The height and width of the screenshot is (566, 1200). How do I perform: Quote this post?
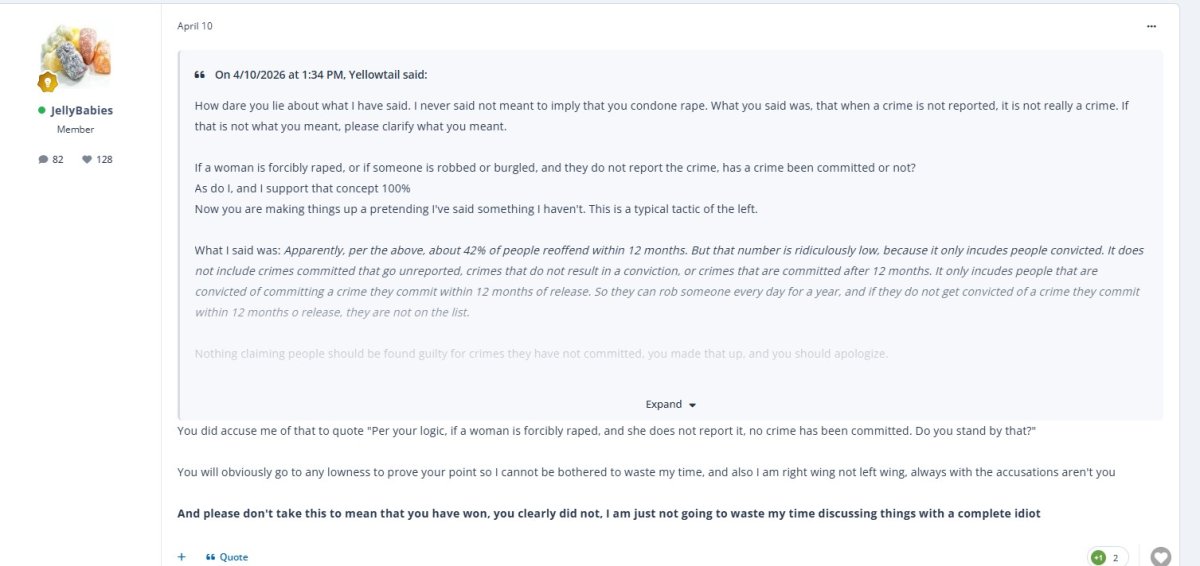point(227,557)
